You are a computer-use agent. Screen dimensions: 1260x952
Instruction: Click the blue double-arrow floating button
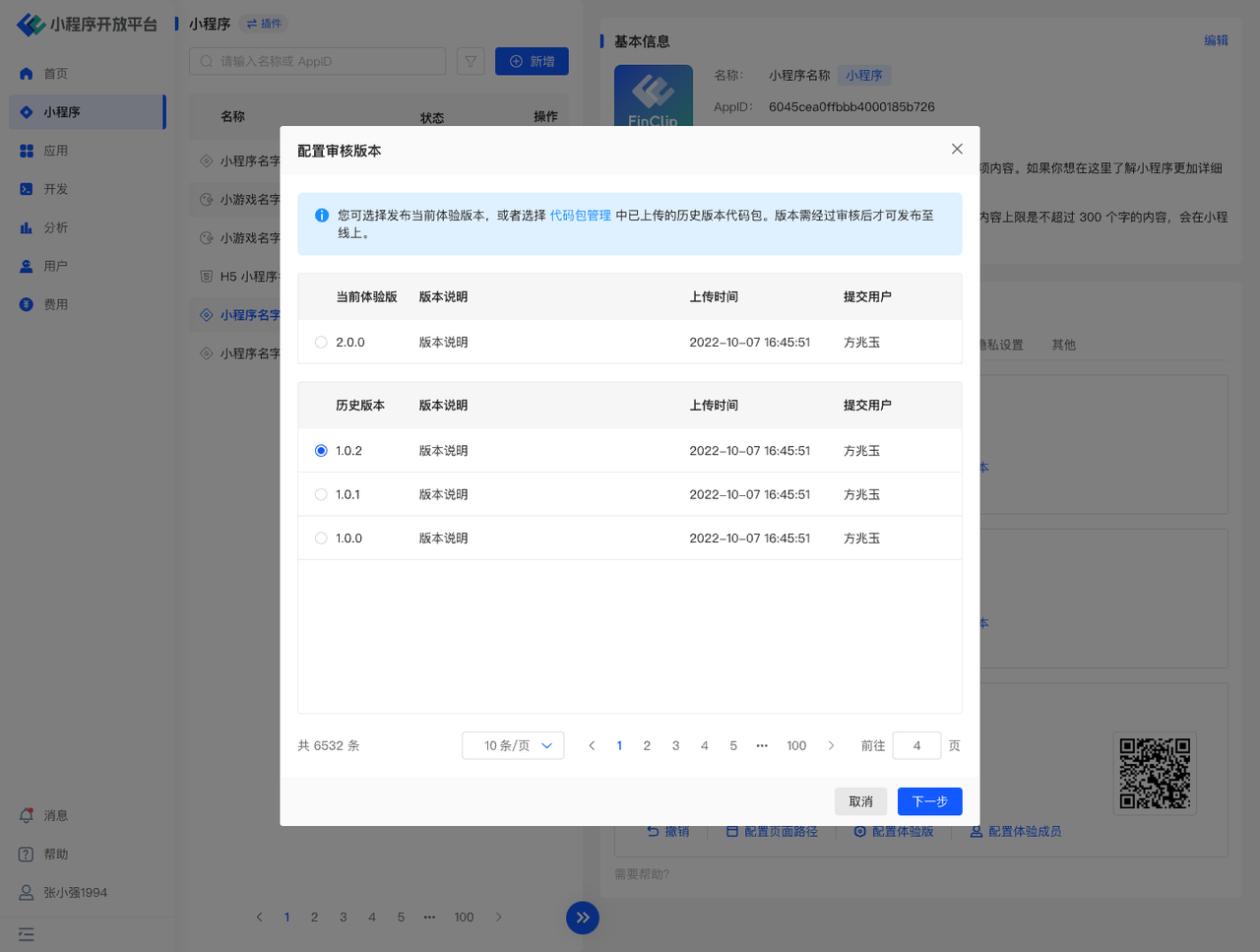click(x=583, y=918)
